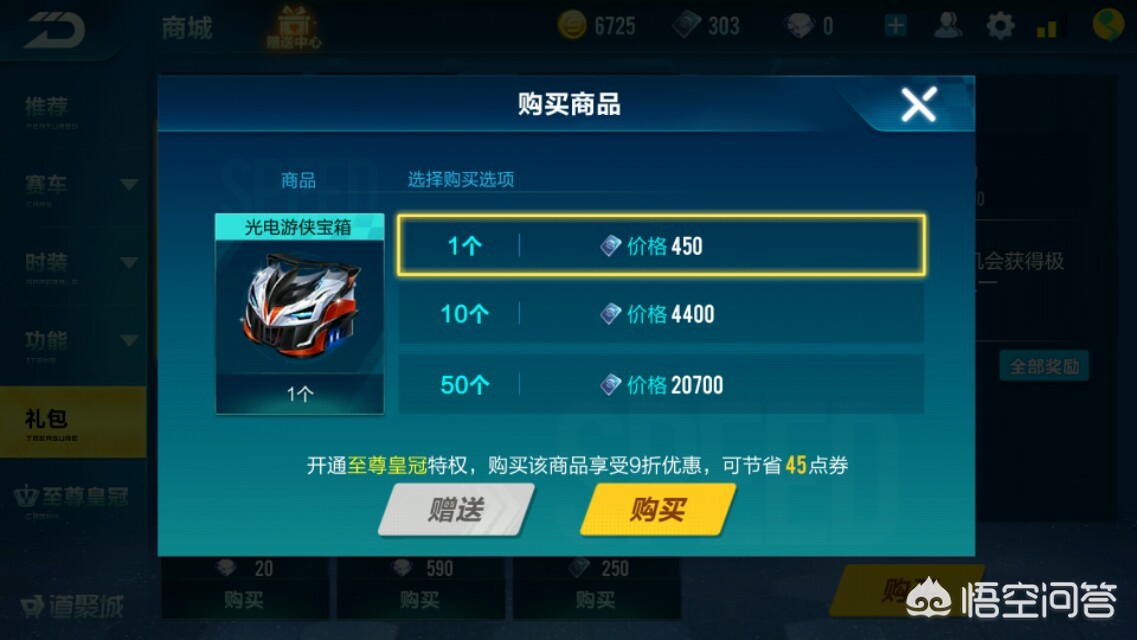Click the diamond currency icon showing 0
The width and height of the screenshot is (1137, 640).
(x=800, y=27)
